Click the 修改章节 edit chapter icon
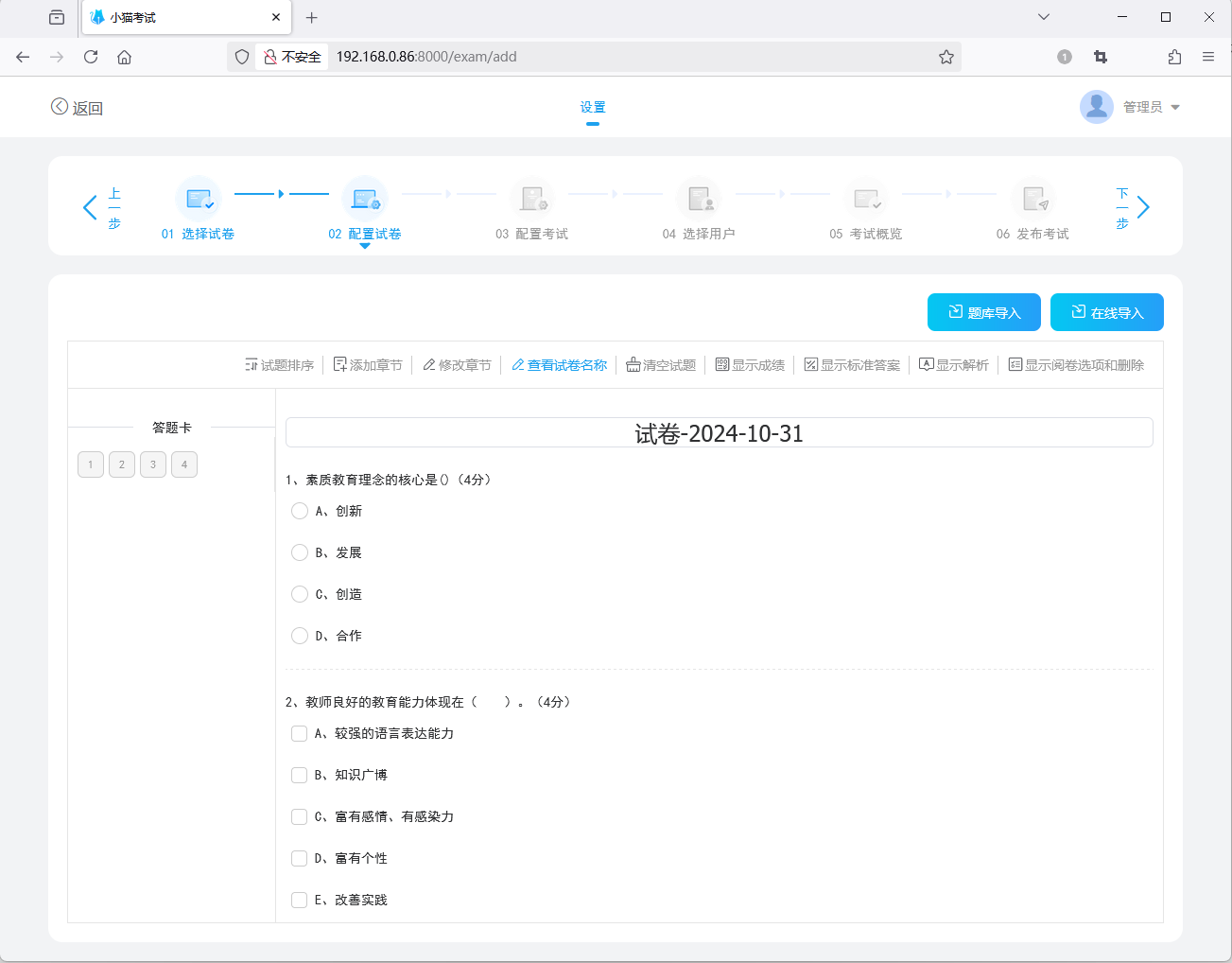 pyautogui.click(x=430, y=364)
